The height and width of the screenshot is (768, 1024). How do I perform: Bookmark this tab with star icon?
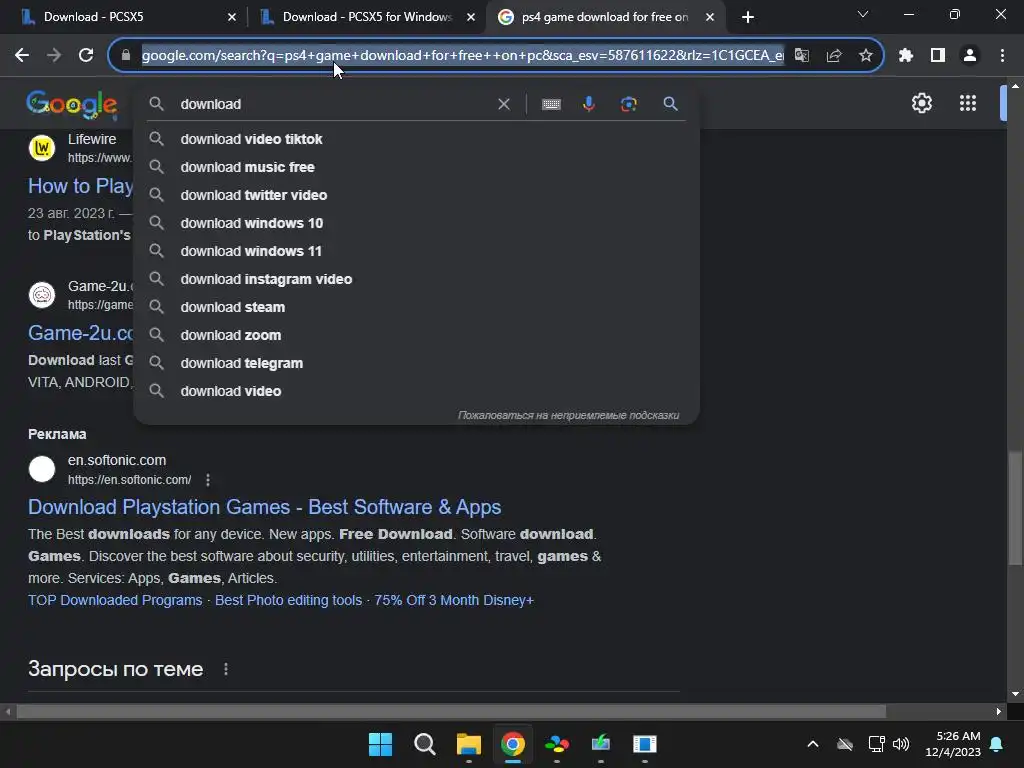tap(866, 56)
